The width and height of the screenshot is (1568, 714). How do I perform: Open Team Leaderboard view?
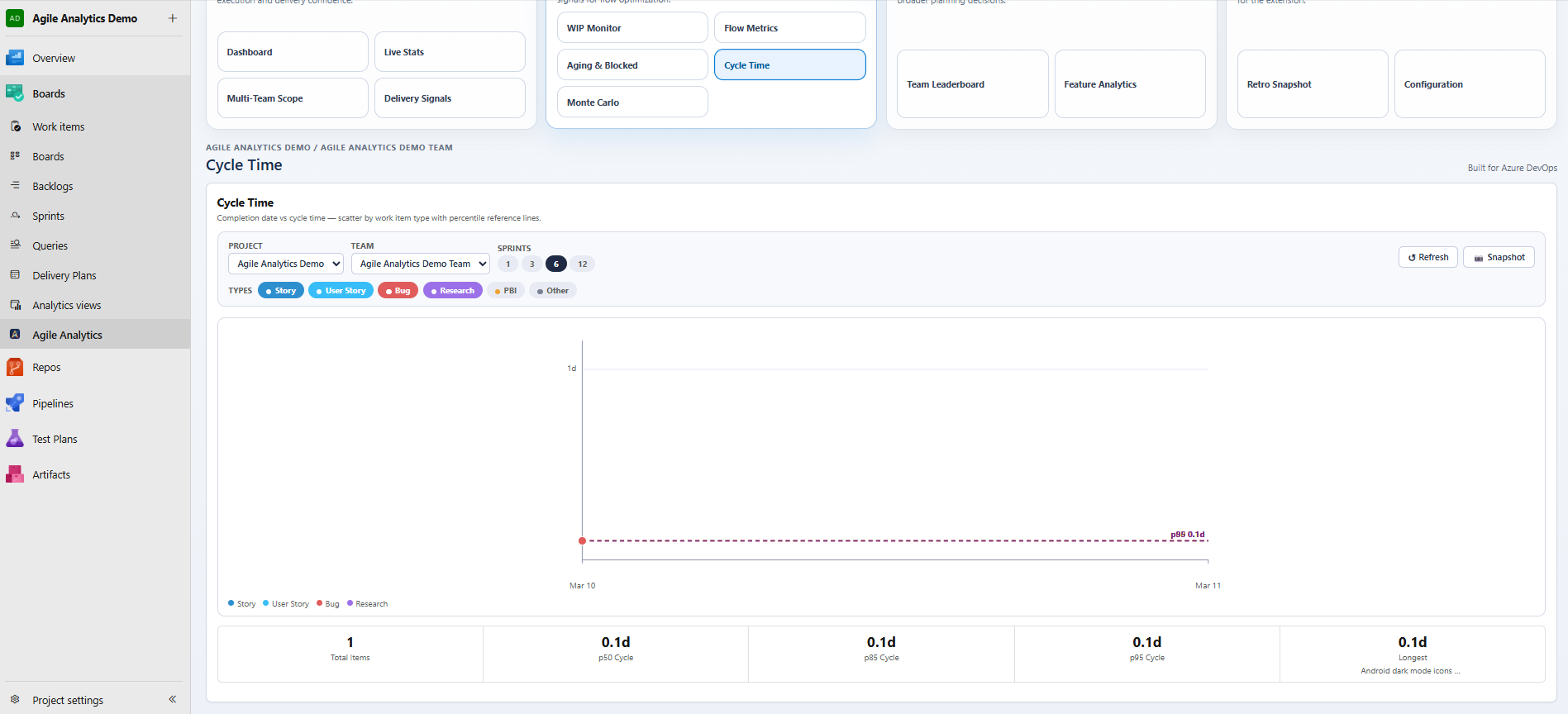coord(973,84)
